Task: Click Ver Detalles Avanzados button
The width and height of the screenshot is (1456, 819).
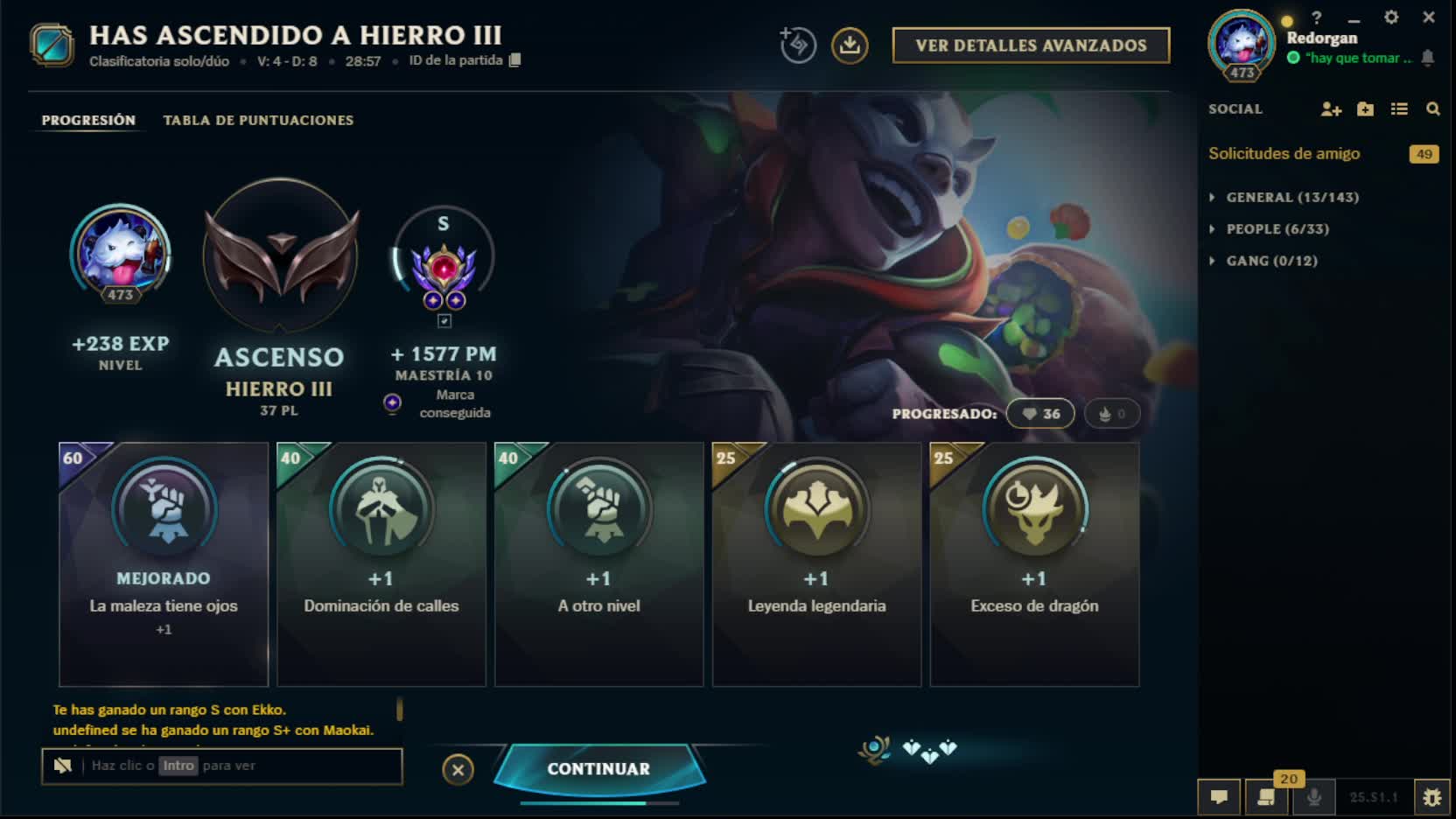Action: (1031, 45)
